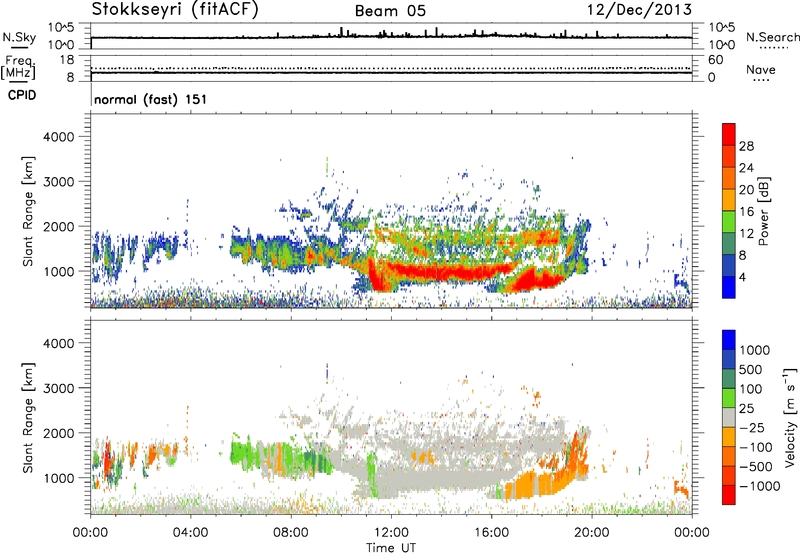Click the '1000' value on Velocity scale
Image resolution: width=800 pixels, height=554 pixels.
coord(755,350)
